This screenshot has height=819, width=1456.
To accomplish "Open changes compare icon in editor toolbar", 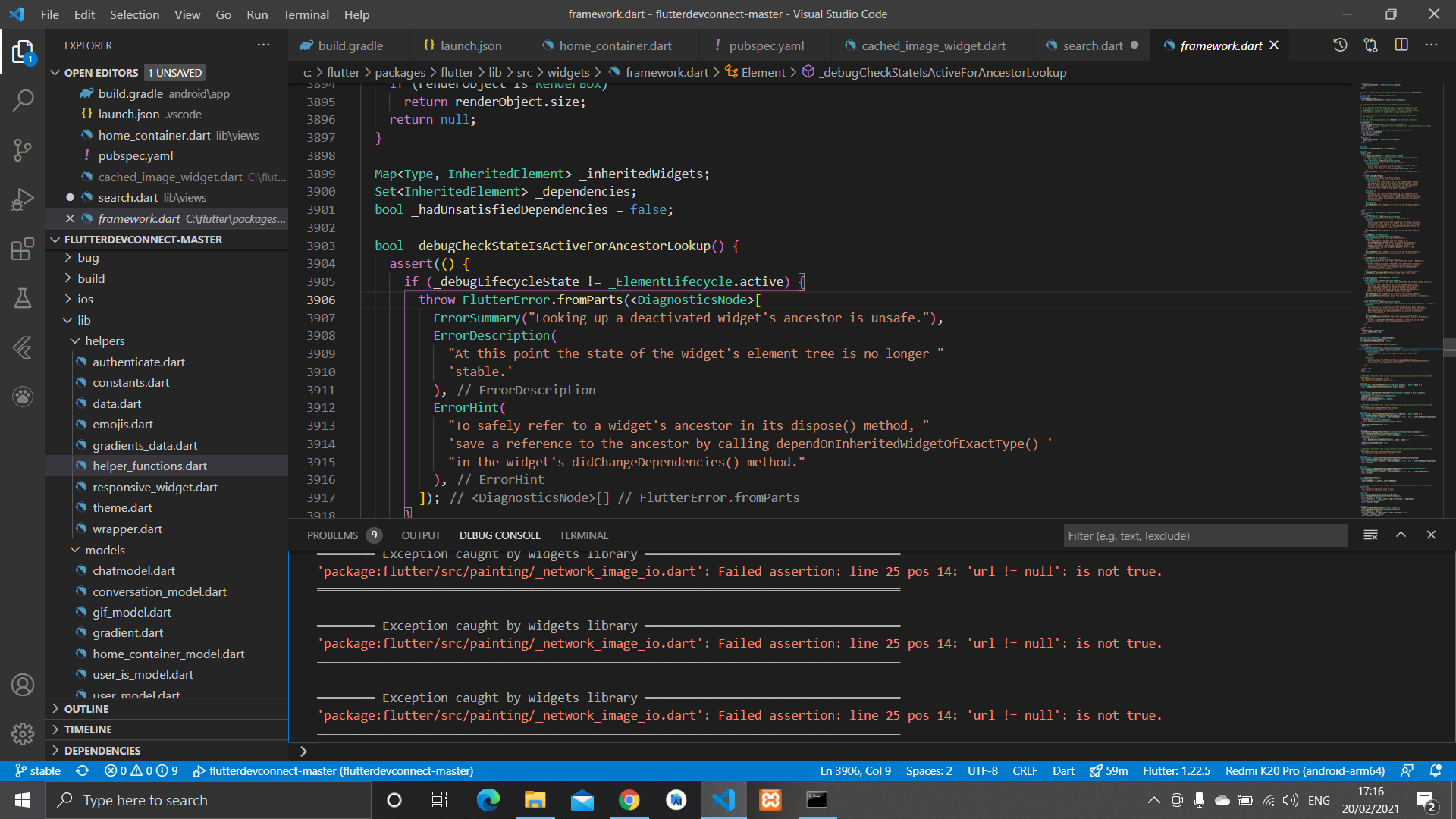I will [1370, 45].
